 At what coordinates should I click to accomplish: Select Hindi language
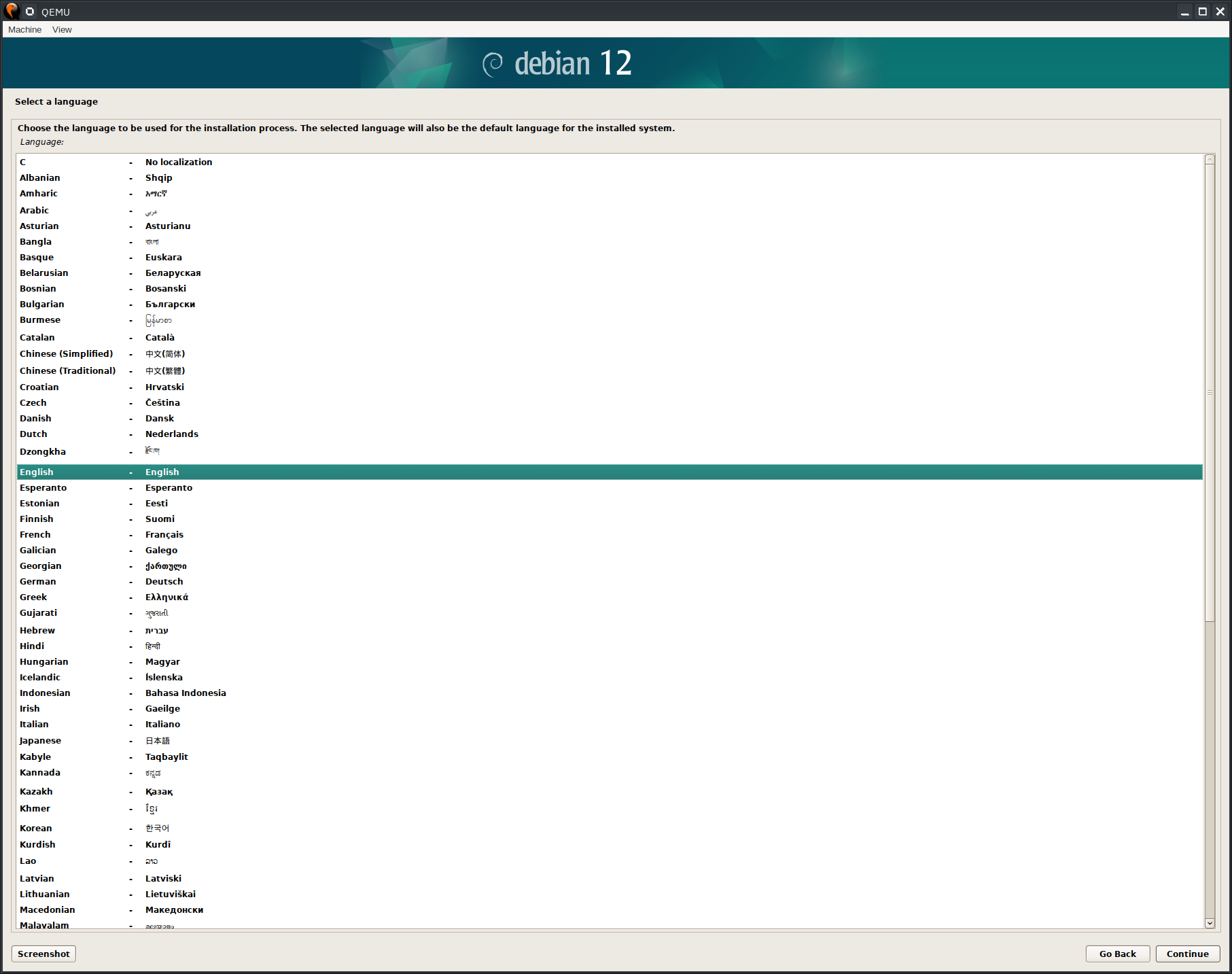[610, 646]
